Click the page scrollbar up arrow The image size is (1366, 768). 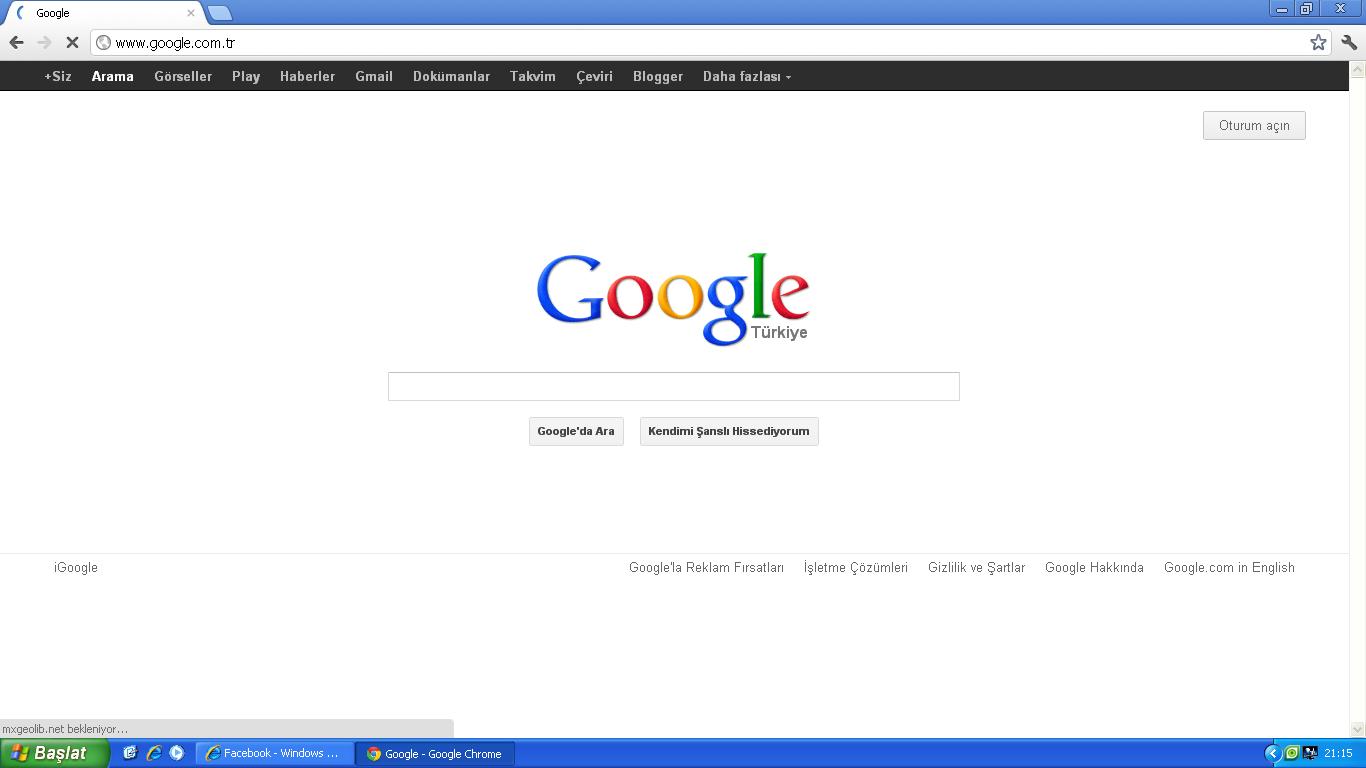[x=1358, y=69]
